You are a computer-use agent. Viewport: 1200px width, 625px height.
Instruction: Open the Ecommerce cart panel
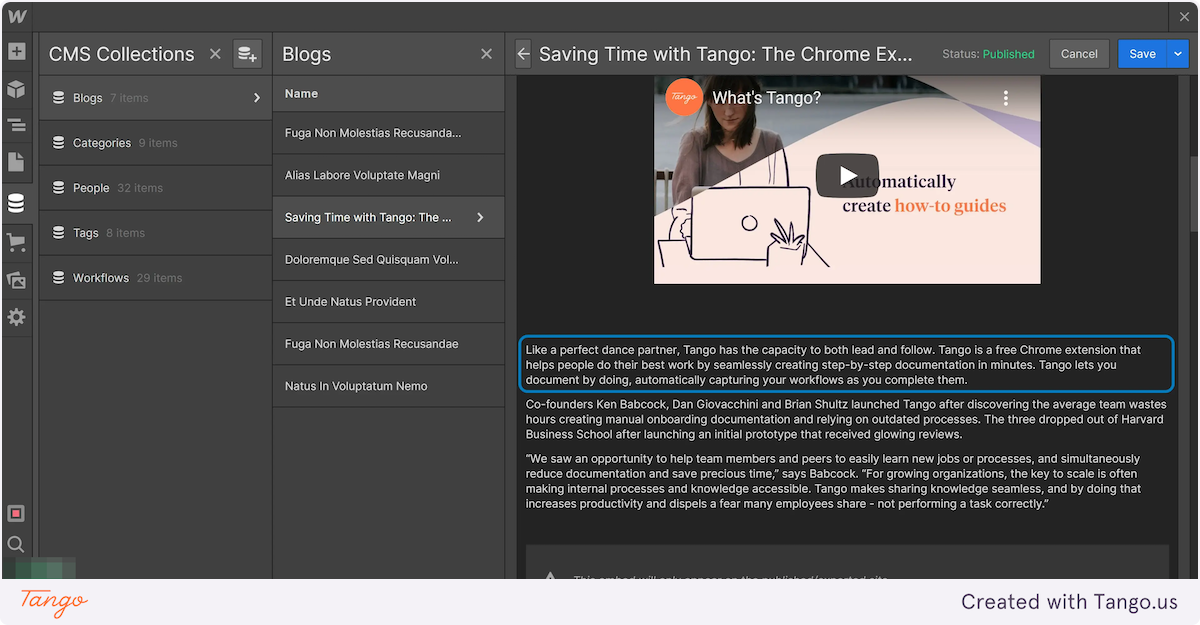(16, 242)
